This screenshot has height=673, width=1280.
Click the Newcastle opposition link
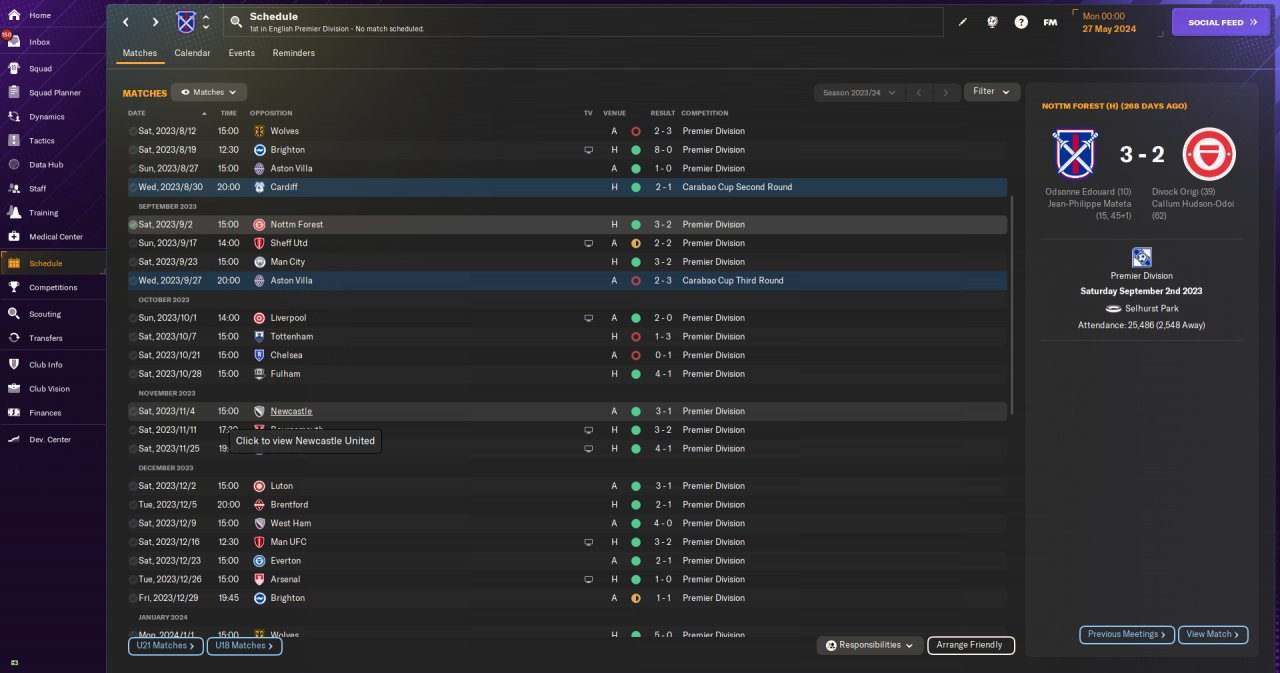pos(291,411)
